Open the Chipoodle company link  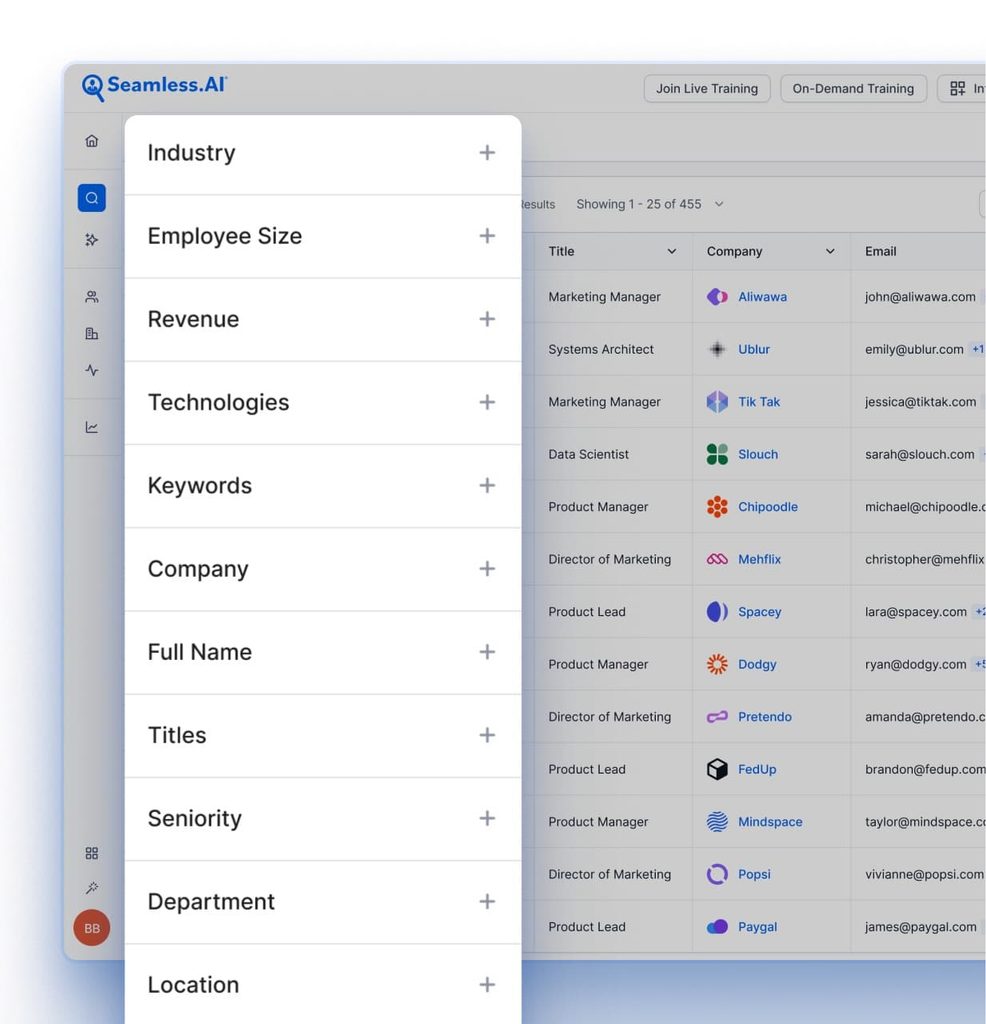tap(767, 507)
